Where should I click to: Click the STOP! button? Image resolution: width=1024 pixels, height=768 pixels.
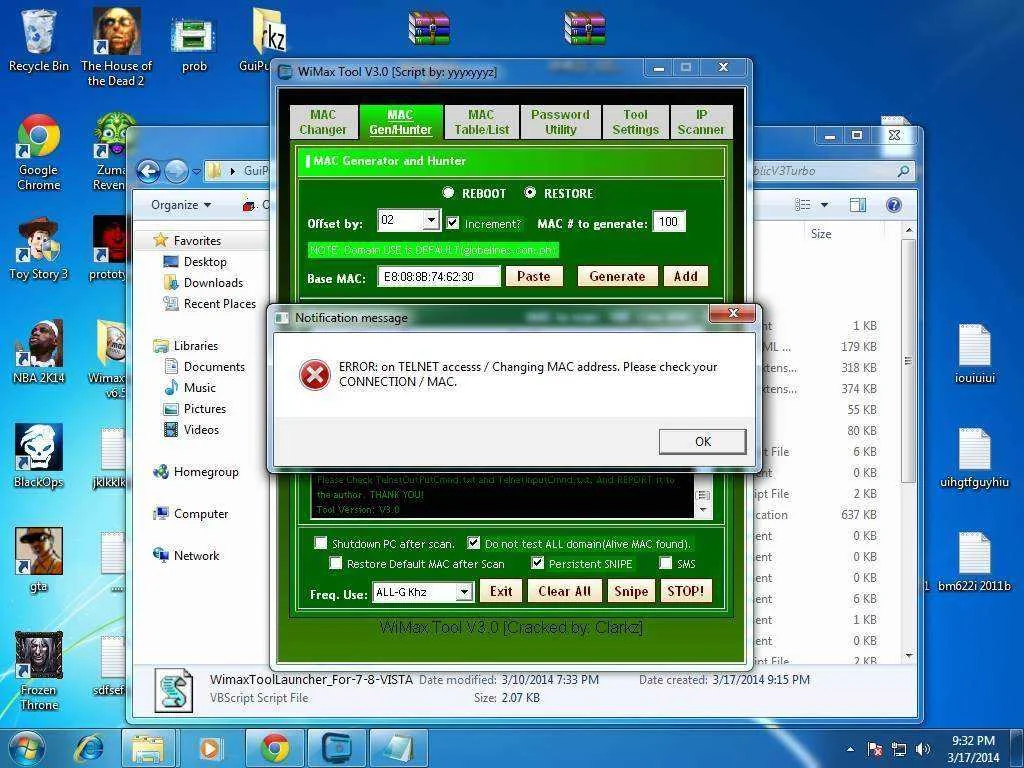click(686, 591)
